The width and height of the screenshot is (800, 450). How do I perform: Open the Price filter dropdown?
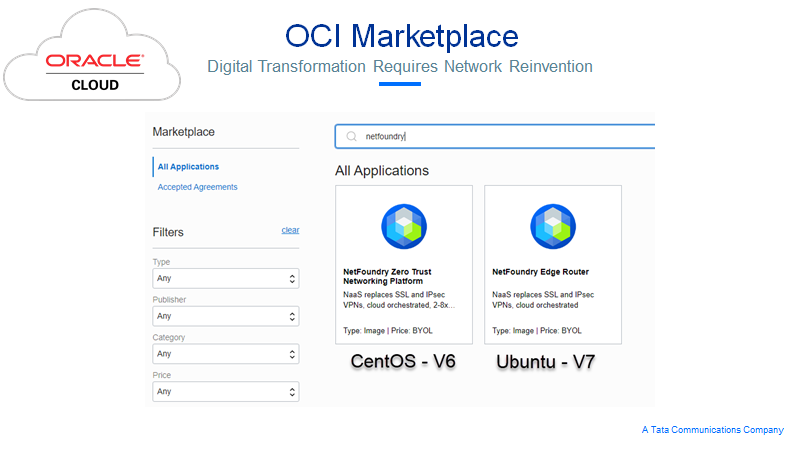click(x=226, y=392)
